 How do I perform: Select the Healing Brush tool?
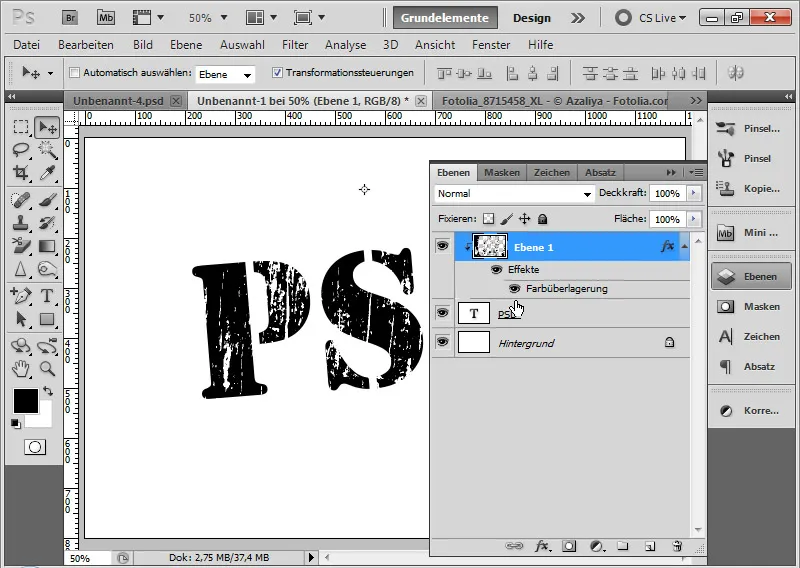click(x=21, y=200)
